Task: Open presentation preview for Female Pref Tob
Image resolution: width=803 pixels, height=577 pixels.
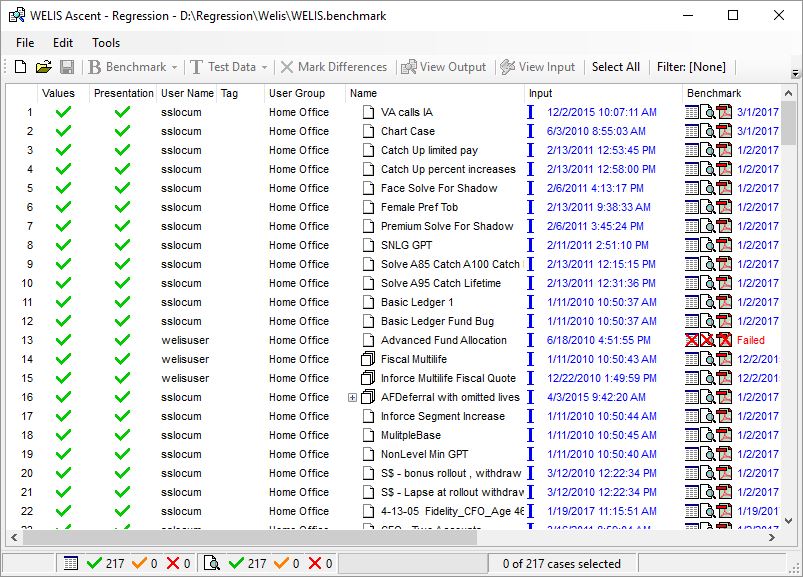Action: click(x=708, y=207)
